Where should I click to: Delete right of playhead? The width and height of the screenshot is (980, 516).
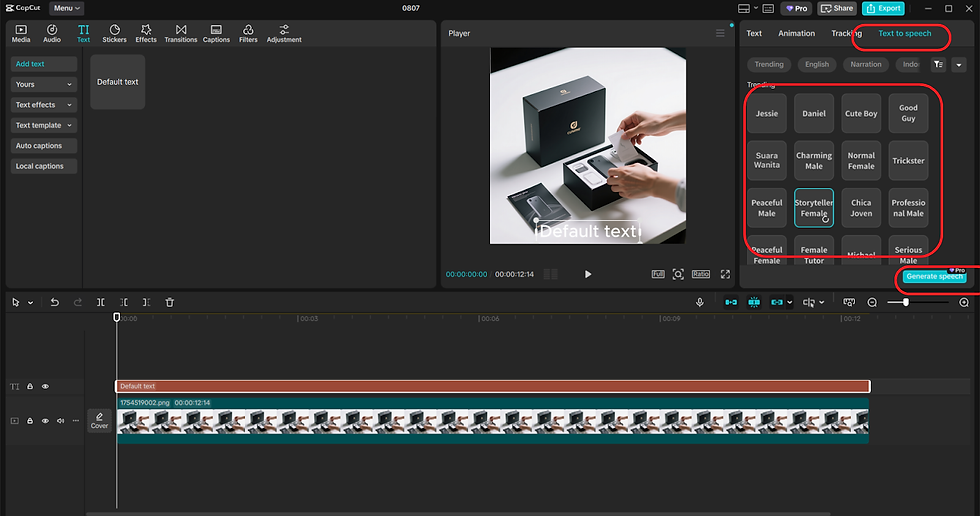146,302
